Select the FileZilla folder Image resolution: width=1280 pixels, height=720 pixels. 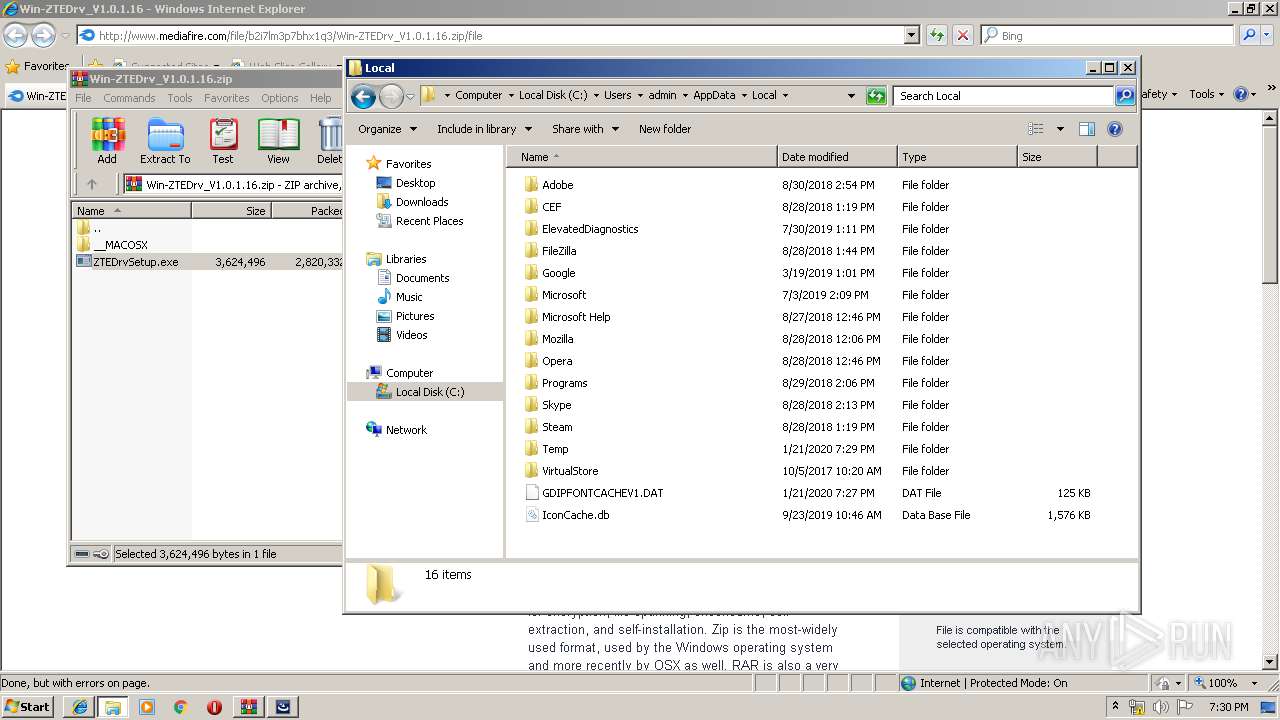click(x=559, y=251)
